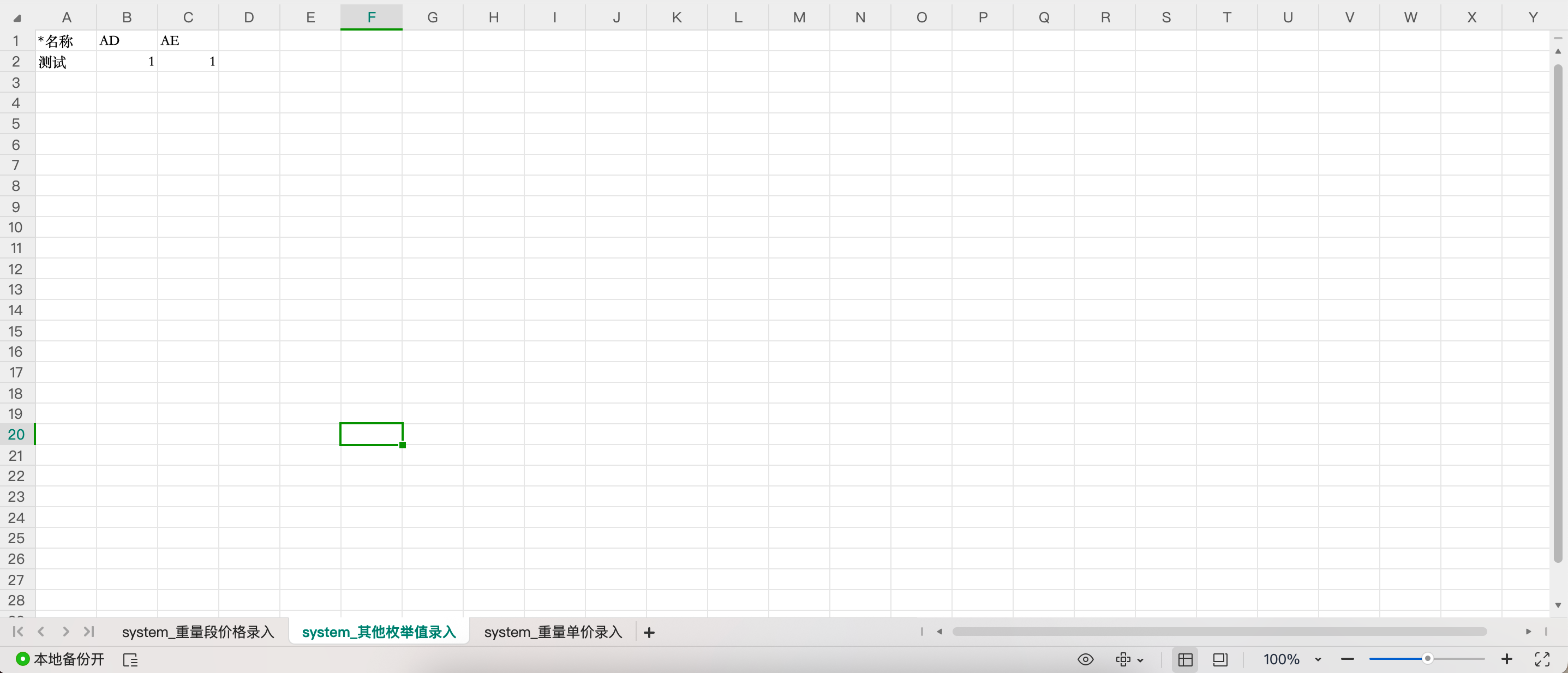
Task: Click the zoom slider handle
Action: (1427, 659)
